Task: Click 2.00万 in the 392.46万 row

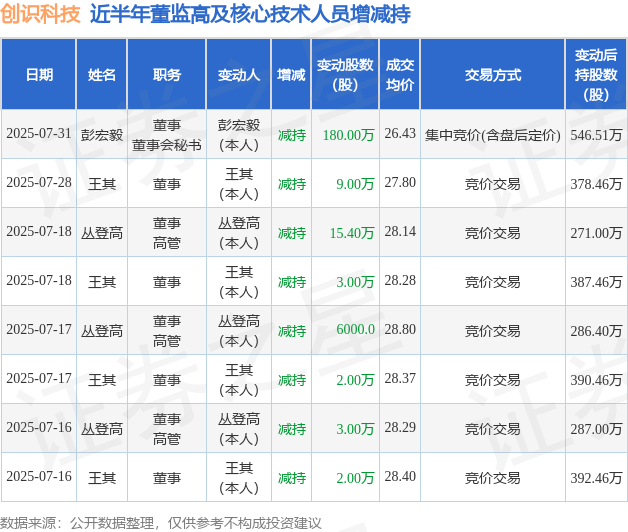Action: pyautogui.click(x=355, y=478)
